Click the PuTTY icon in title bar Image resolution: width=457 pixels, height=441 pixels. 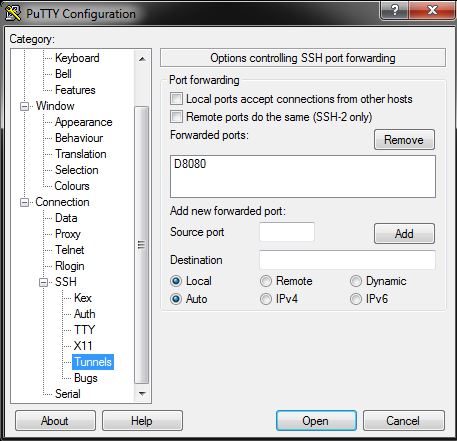13,13
